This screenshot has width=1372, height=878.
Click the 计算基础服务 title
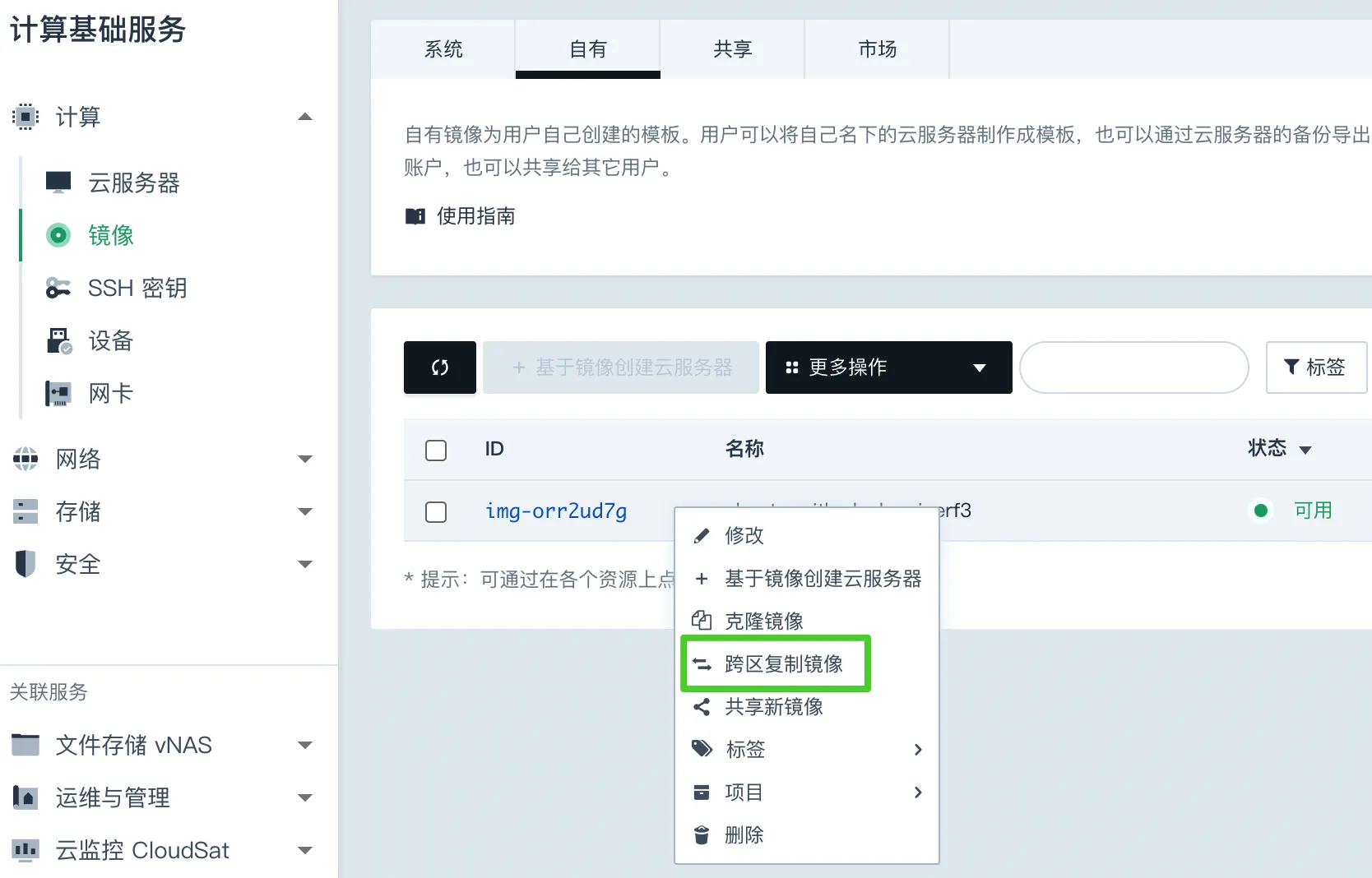(x=98, y=30)
